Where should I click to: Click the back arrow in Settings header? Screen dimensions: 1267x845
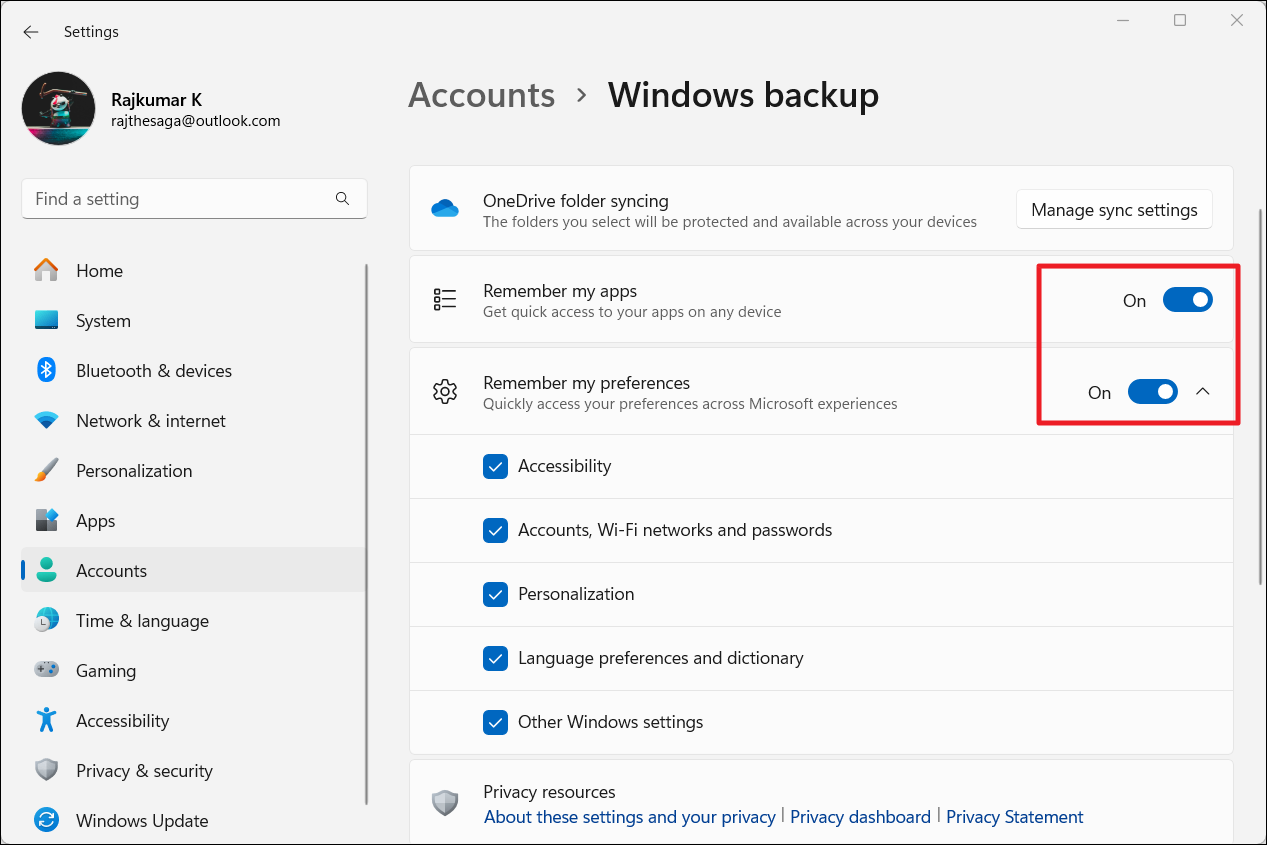(x=31, y=32)
